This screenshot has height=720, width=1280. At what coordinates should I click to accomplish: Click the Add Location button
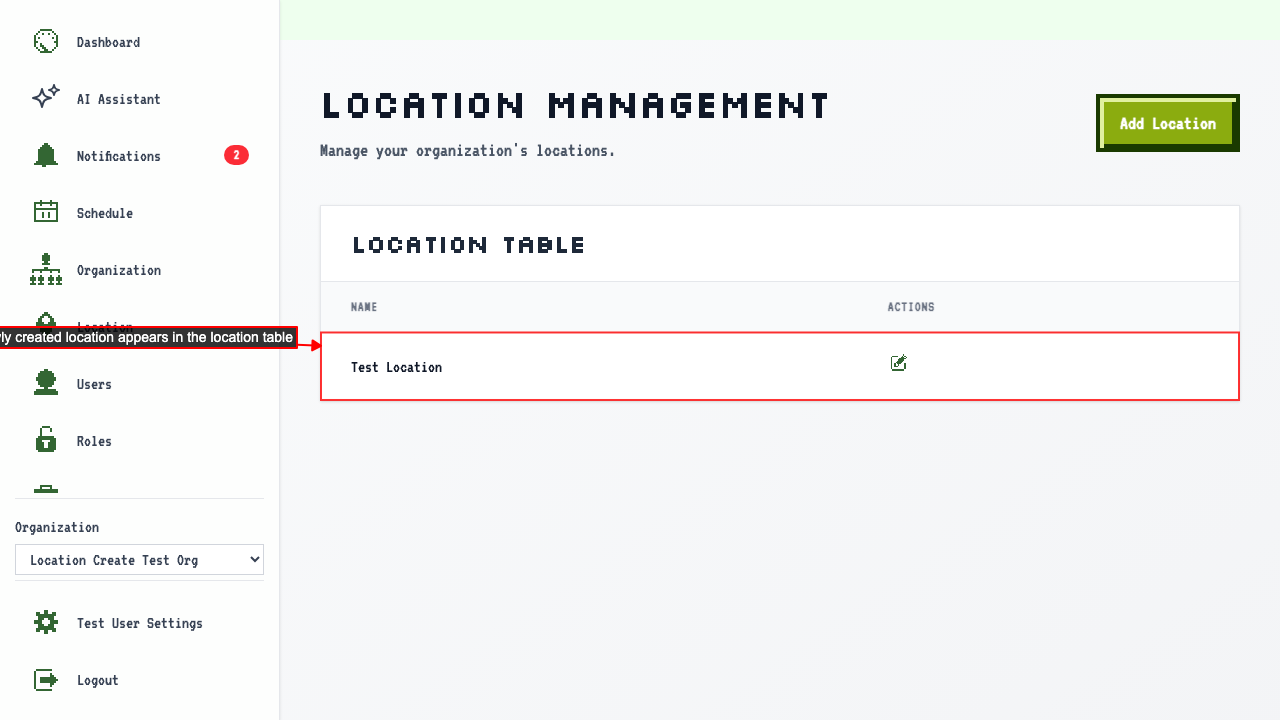point(1168,123)
